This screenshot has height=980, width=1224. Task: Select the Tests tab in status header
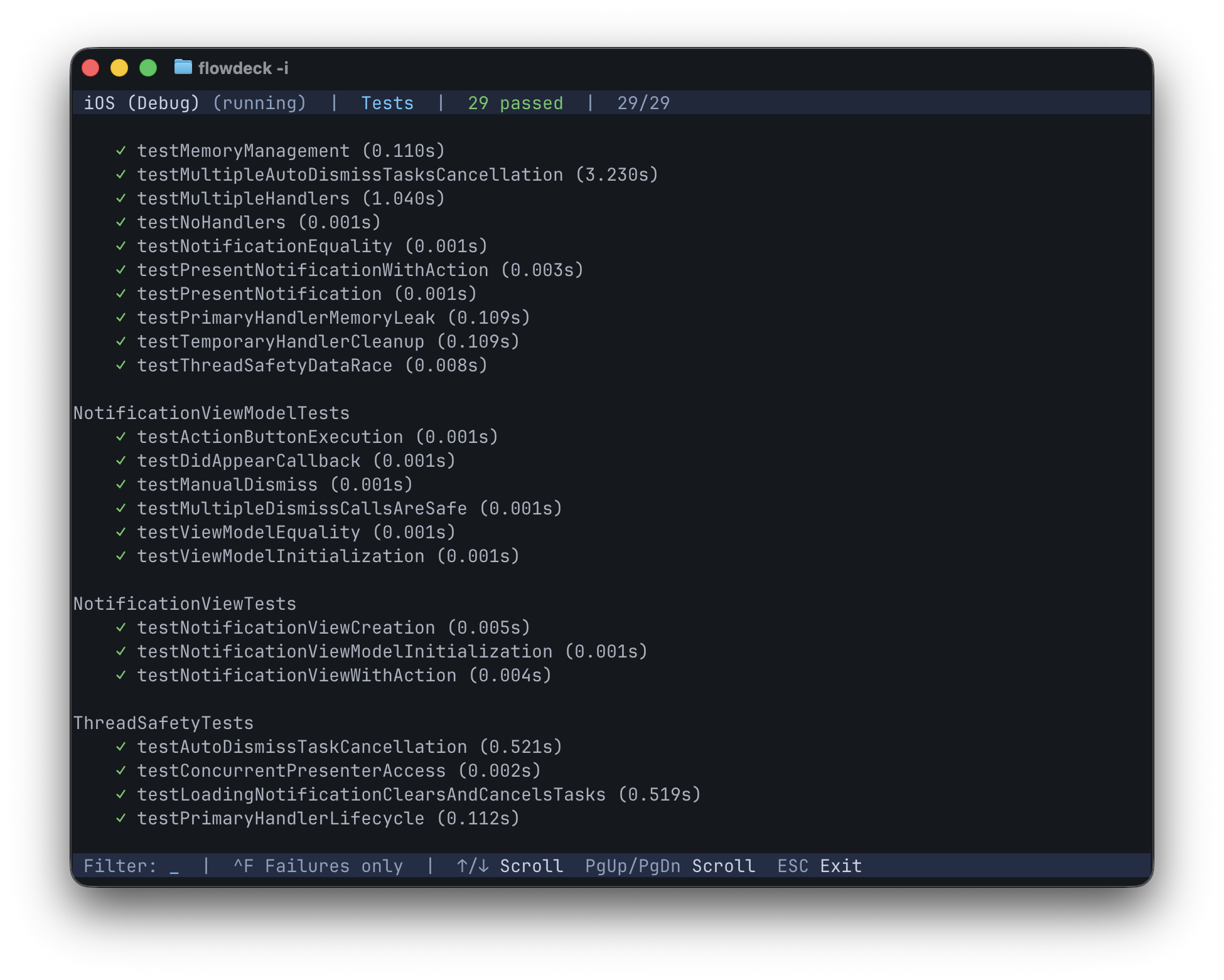[x=387, y=103]
